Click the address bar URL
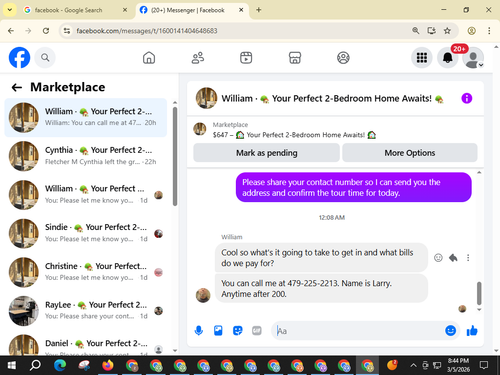Image resolution: width=500 pixels, height=375 pixels. click(147, 31)
